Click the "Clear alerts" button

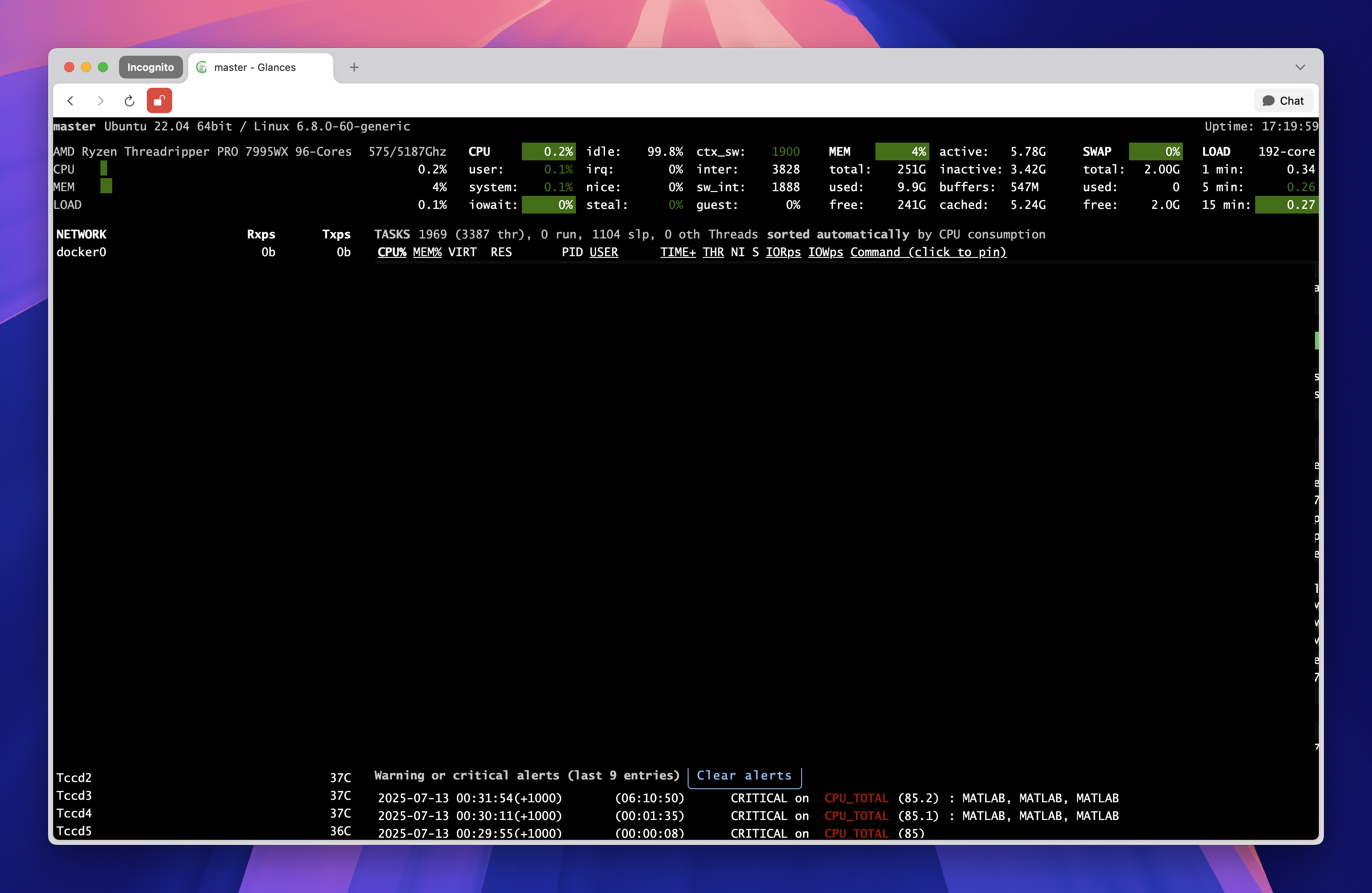click(744, 775)
